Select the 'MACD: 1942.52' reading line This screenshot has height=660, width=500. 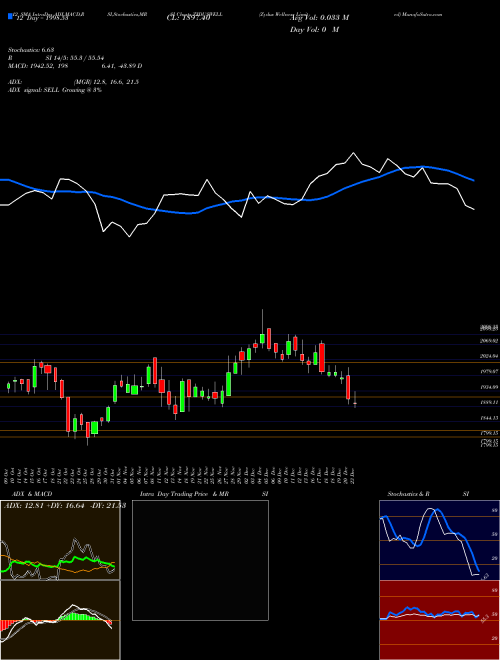(x=74, y=66)
